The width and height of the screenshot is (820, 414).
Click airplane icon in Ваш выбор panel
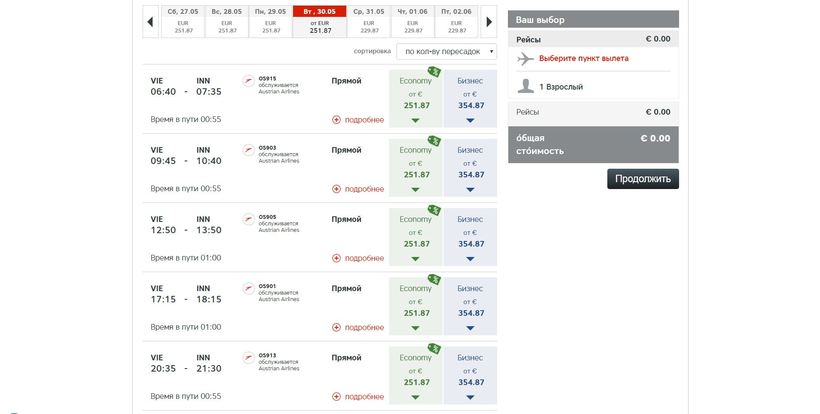pyautogui.click(x=525, y=59)
